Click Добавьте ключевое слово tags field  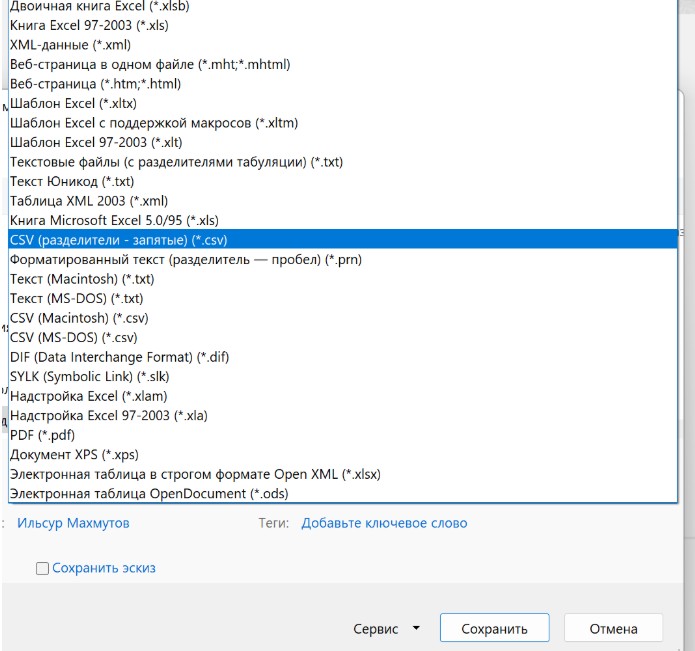[384, 523]
